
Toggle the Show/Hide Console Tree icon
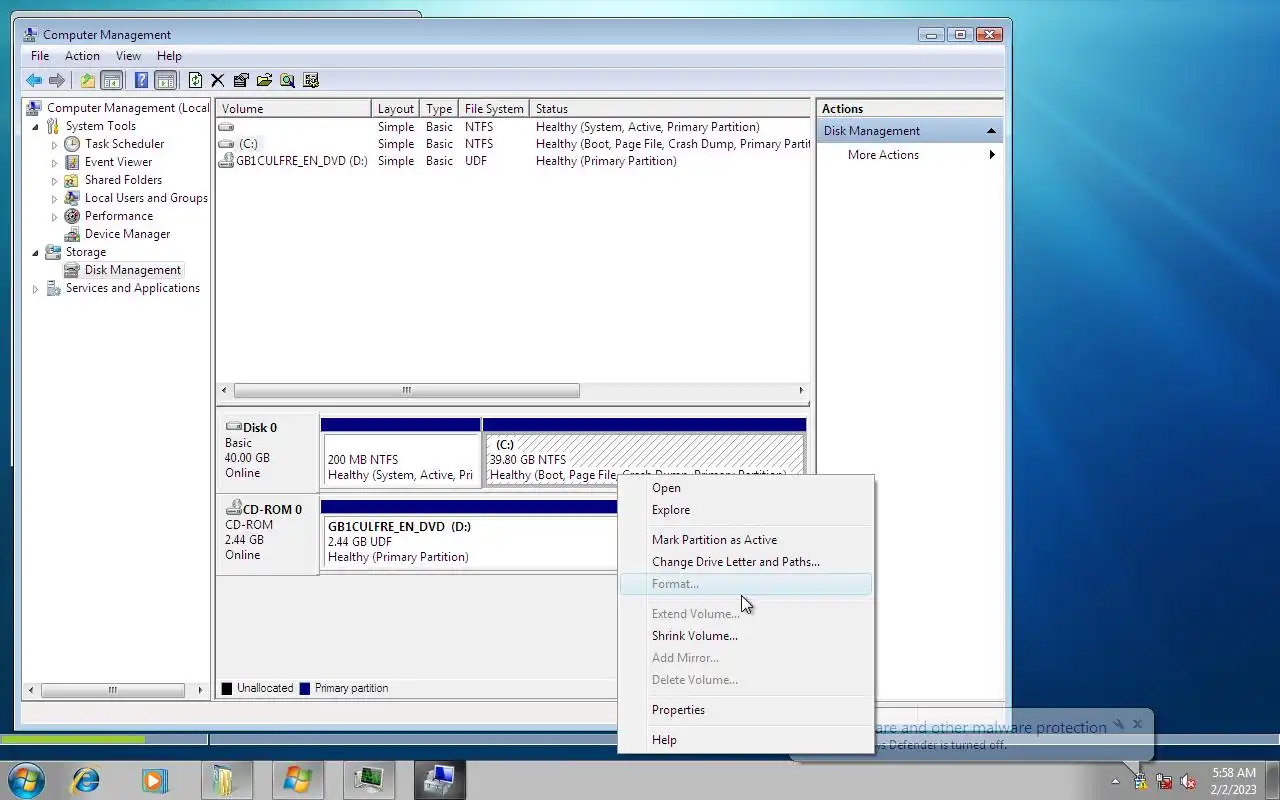pyautogui.click(x=112, y=81)
